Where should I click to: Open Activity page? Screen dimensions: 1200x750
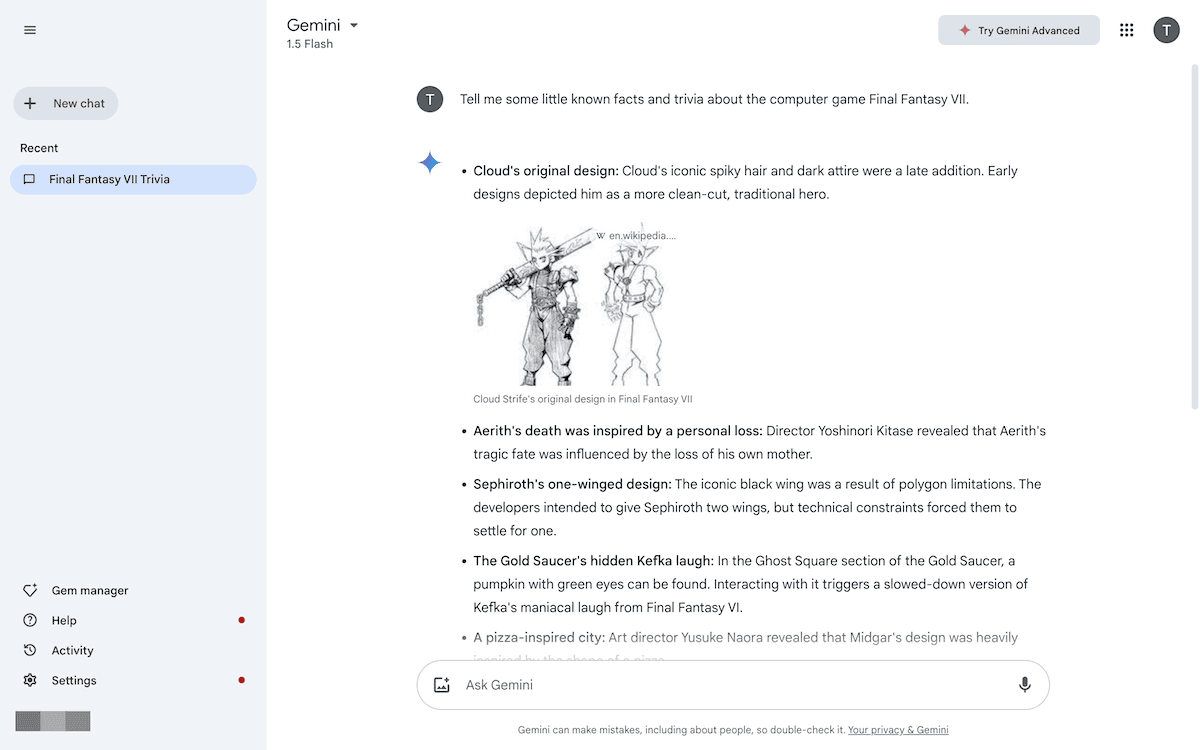click(x=72, y=651)
